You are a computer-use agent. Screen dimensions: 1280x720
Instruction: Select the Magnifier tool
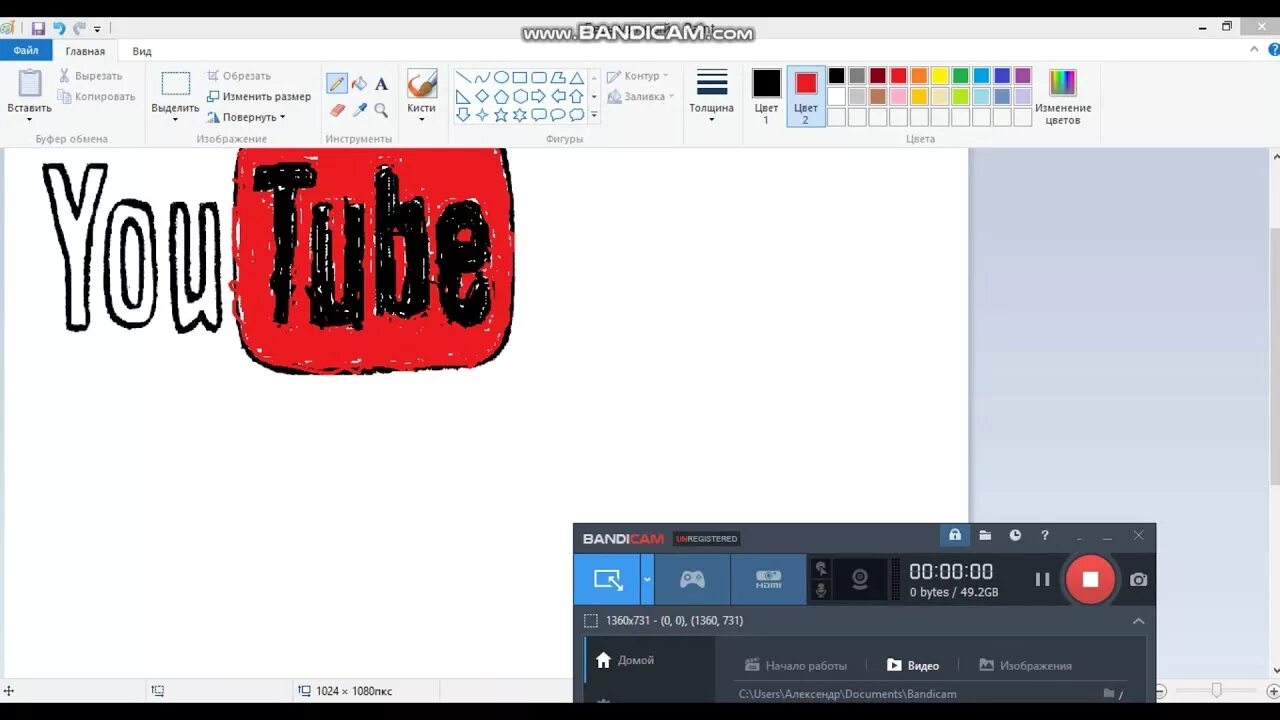tap(381, 110)
